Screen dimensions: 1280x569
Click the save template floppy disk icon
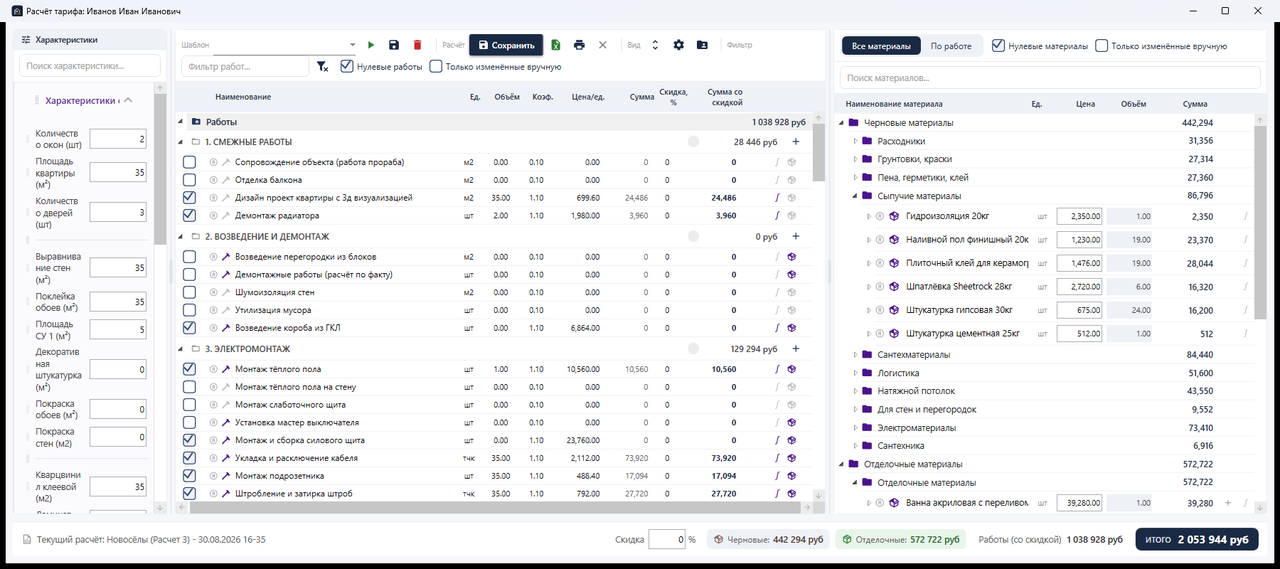point(394,45)
